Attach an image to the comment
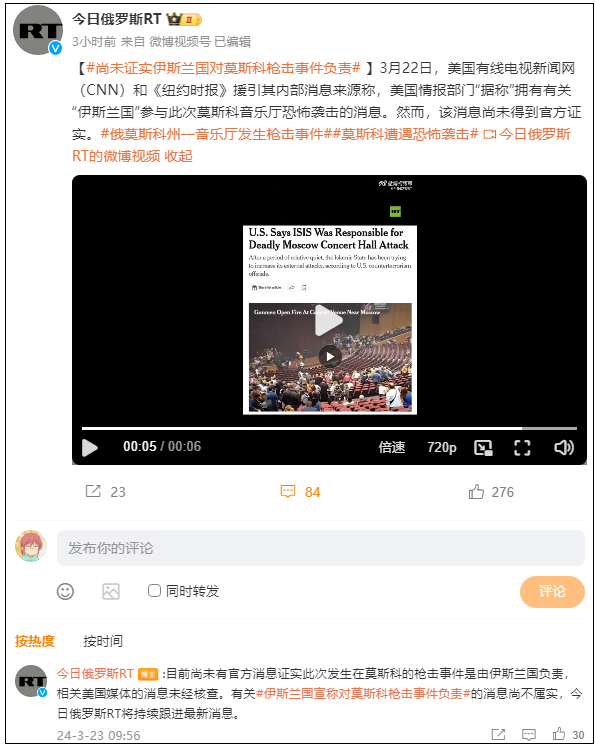Viewport: 595px width, 745px height. [x=111, y=592]
